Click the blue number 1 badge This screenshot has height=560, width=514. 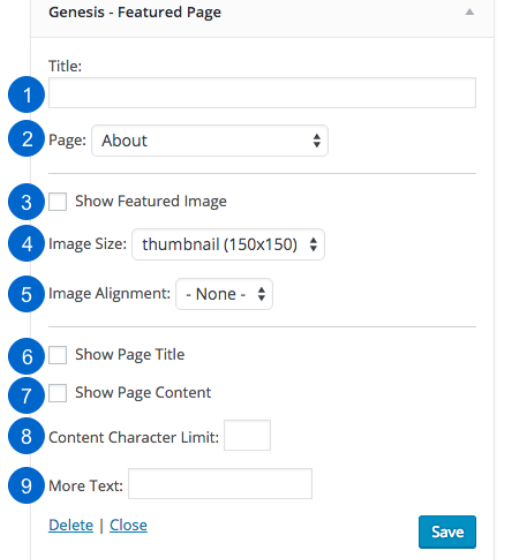[26, 95]
